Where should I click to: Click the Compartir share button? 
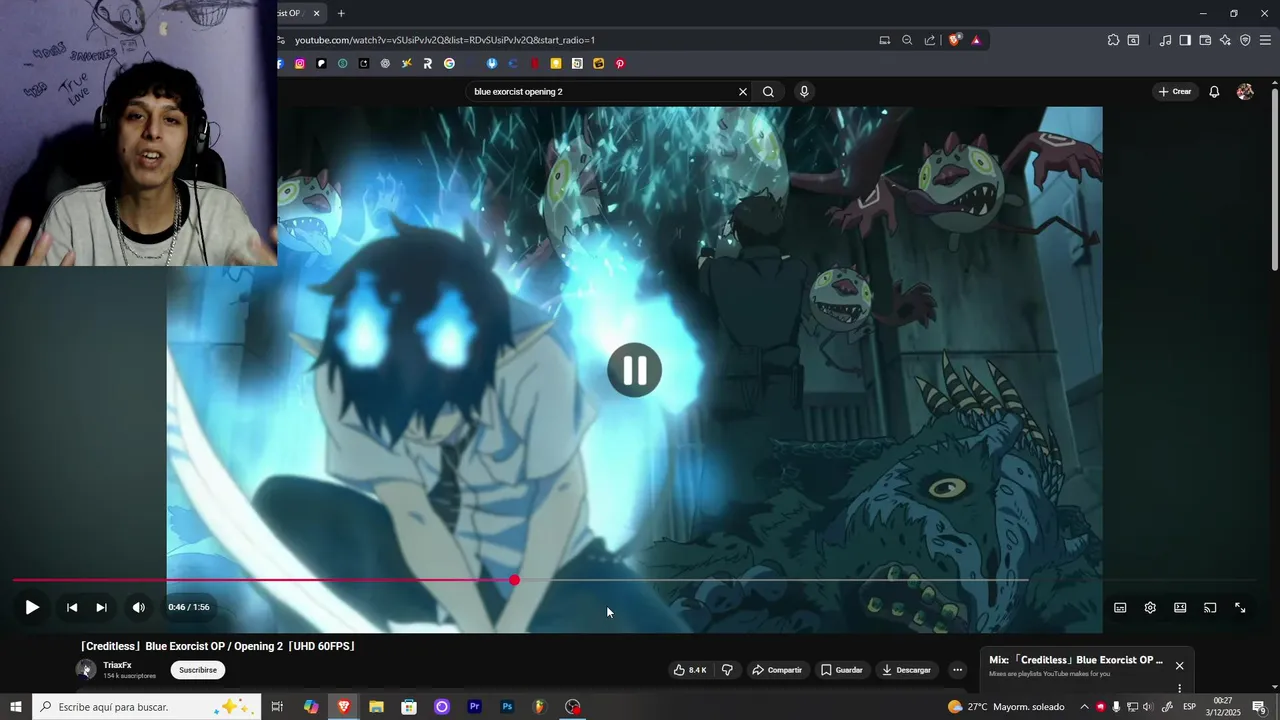pos(777,670)
